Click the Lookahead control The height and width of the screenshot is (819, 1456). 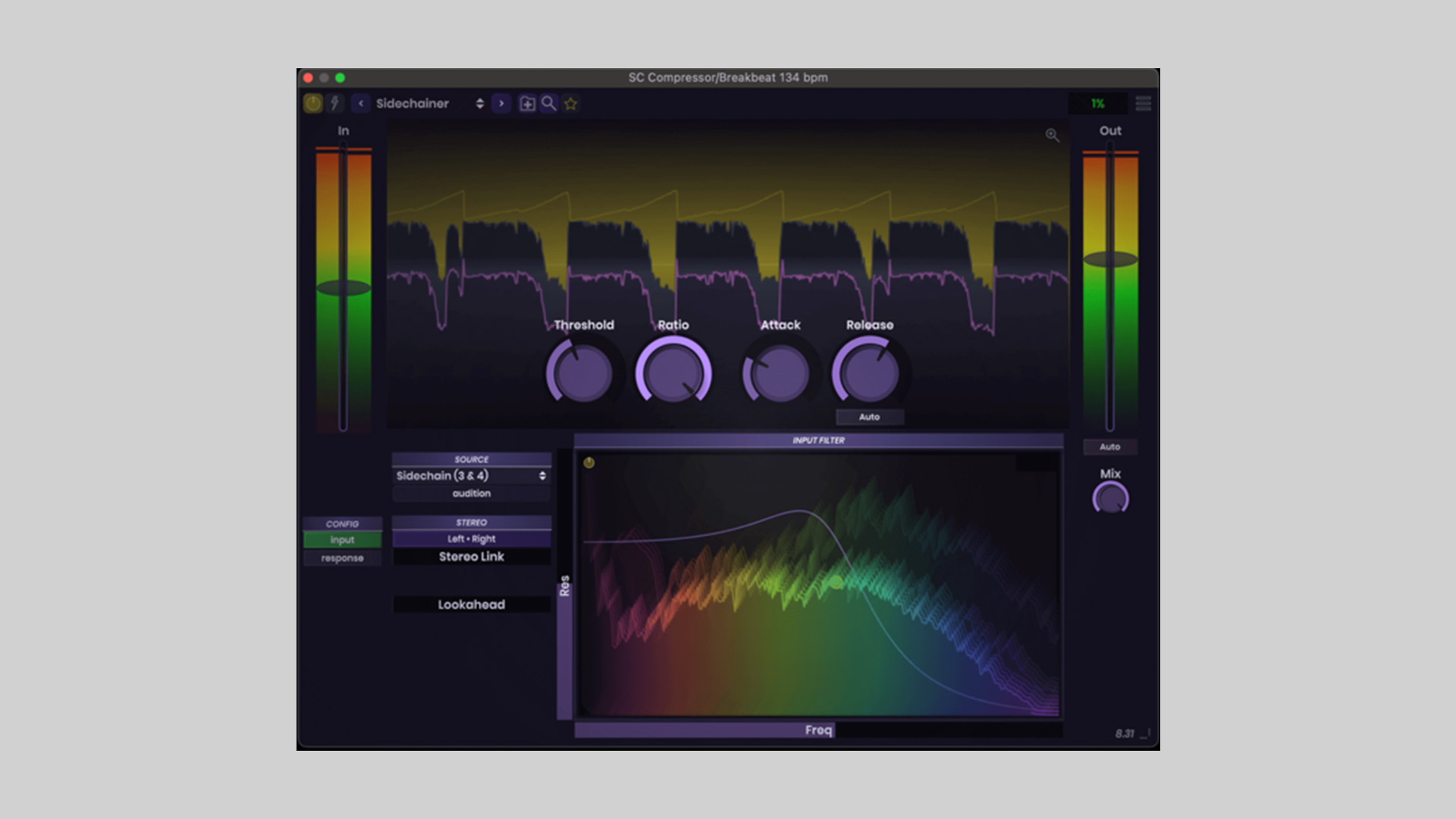pos(472,604)
